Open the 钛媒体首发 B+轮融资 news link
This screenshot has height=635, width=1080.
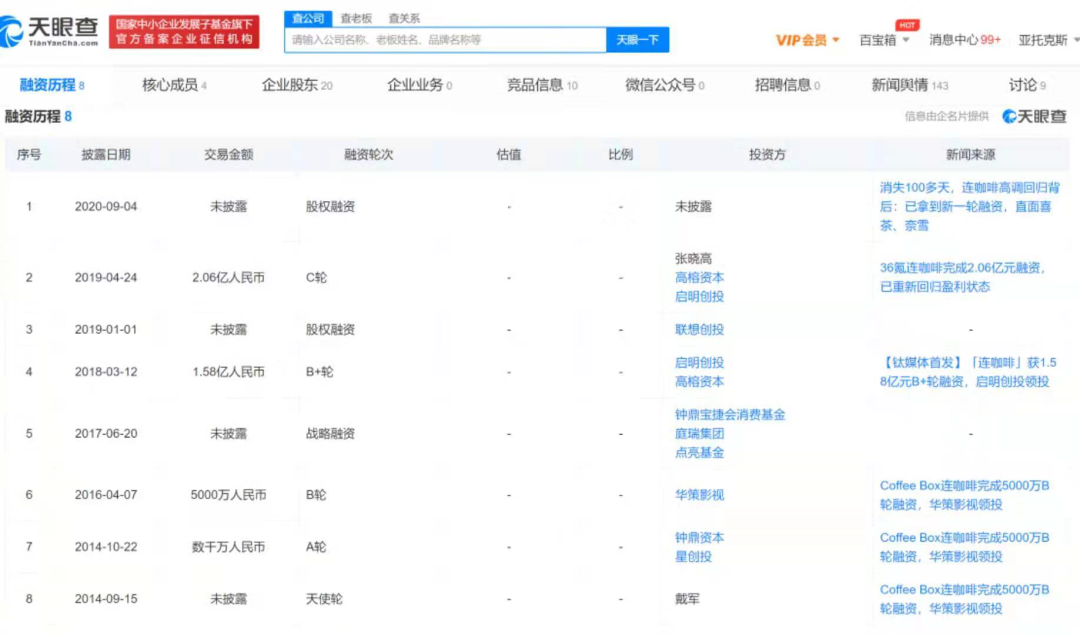[x=967, y=372]
